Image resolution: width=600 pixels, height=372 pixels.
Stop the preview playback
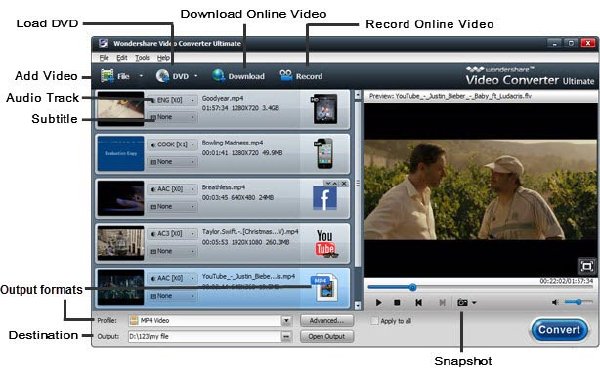[x=397, y=302]
